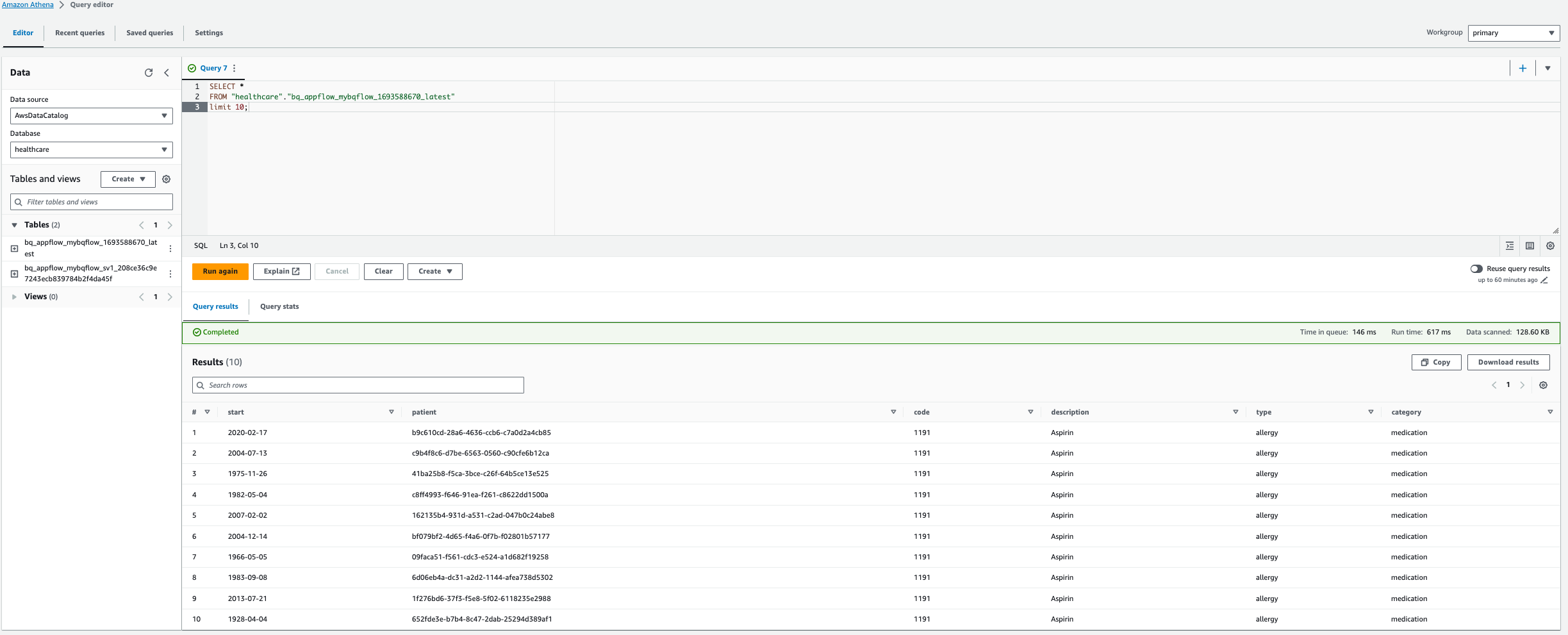The width and height of the screenshot is (1568, 635).
Task: Select start date 1928-04-04 cell
Action: (247, 619)
